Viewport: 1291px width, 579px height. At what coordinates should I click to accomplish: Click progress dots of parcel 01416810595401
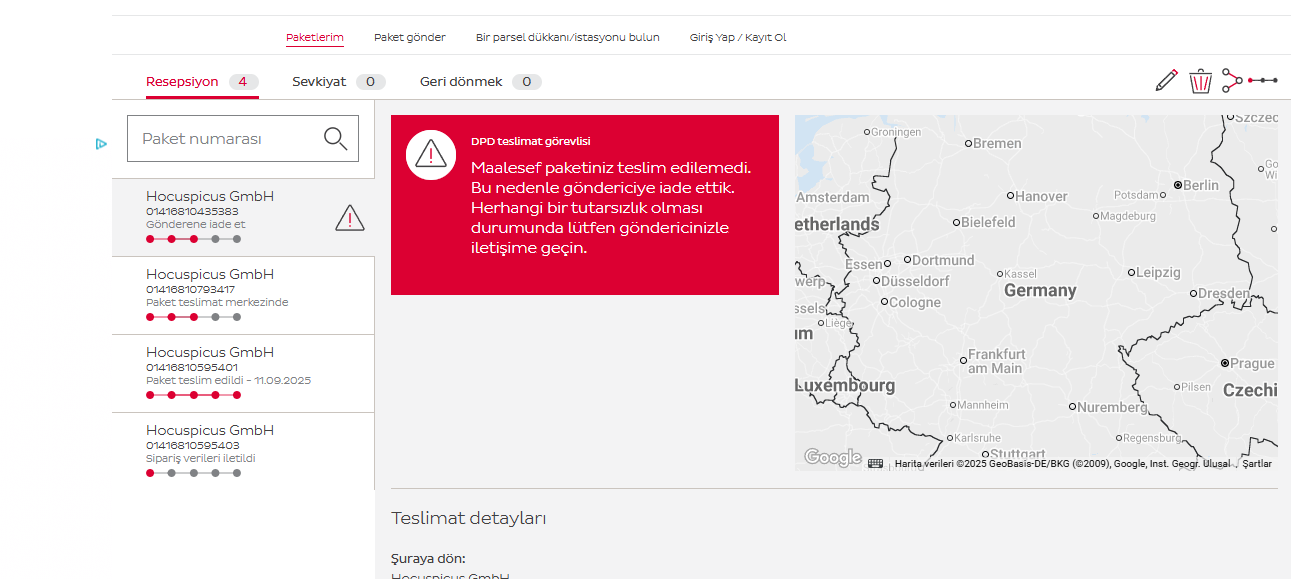194,395
